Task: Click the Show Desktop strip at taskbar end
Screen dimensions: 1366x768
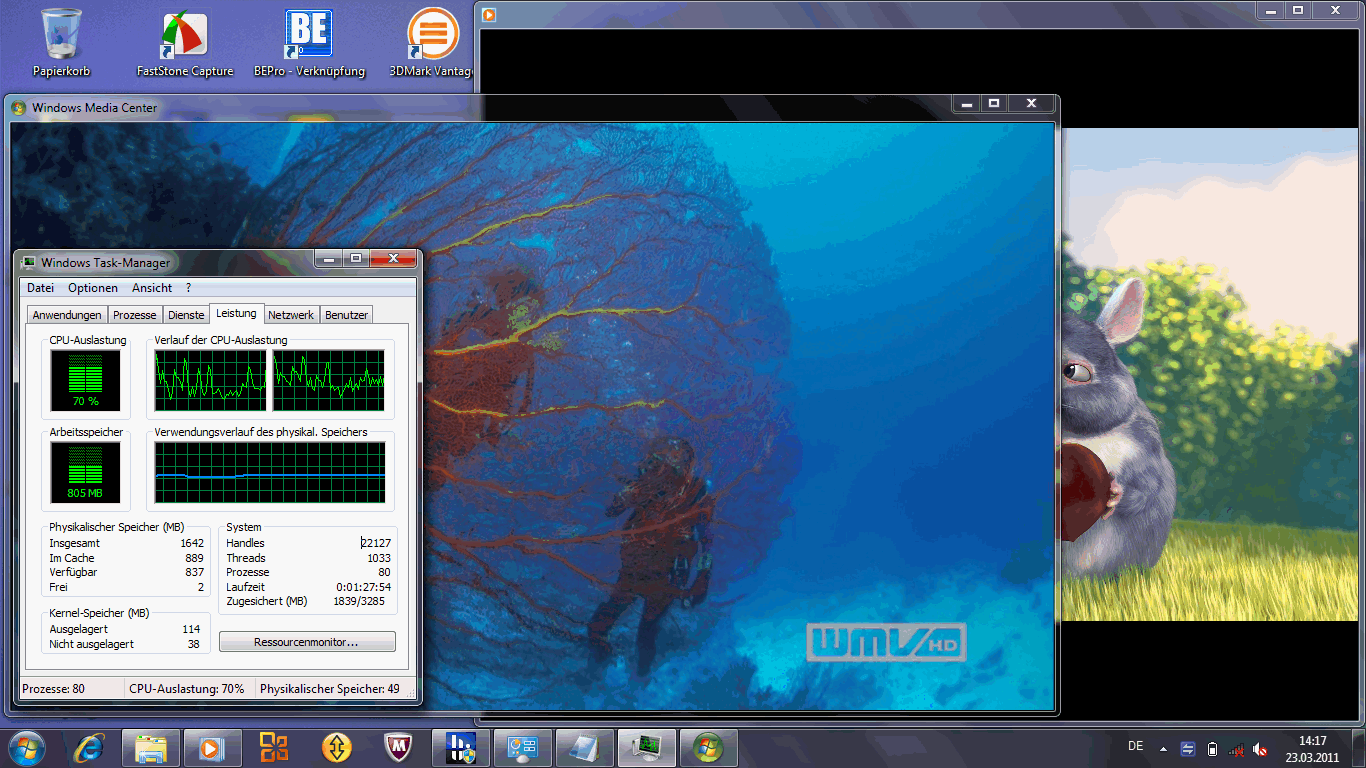Action: pyautogui.click(x=1359, y=749)
